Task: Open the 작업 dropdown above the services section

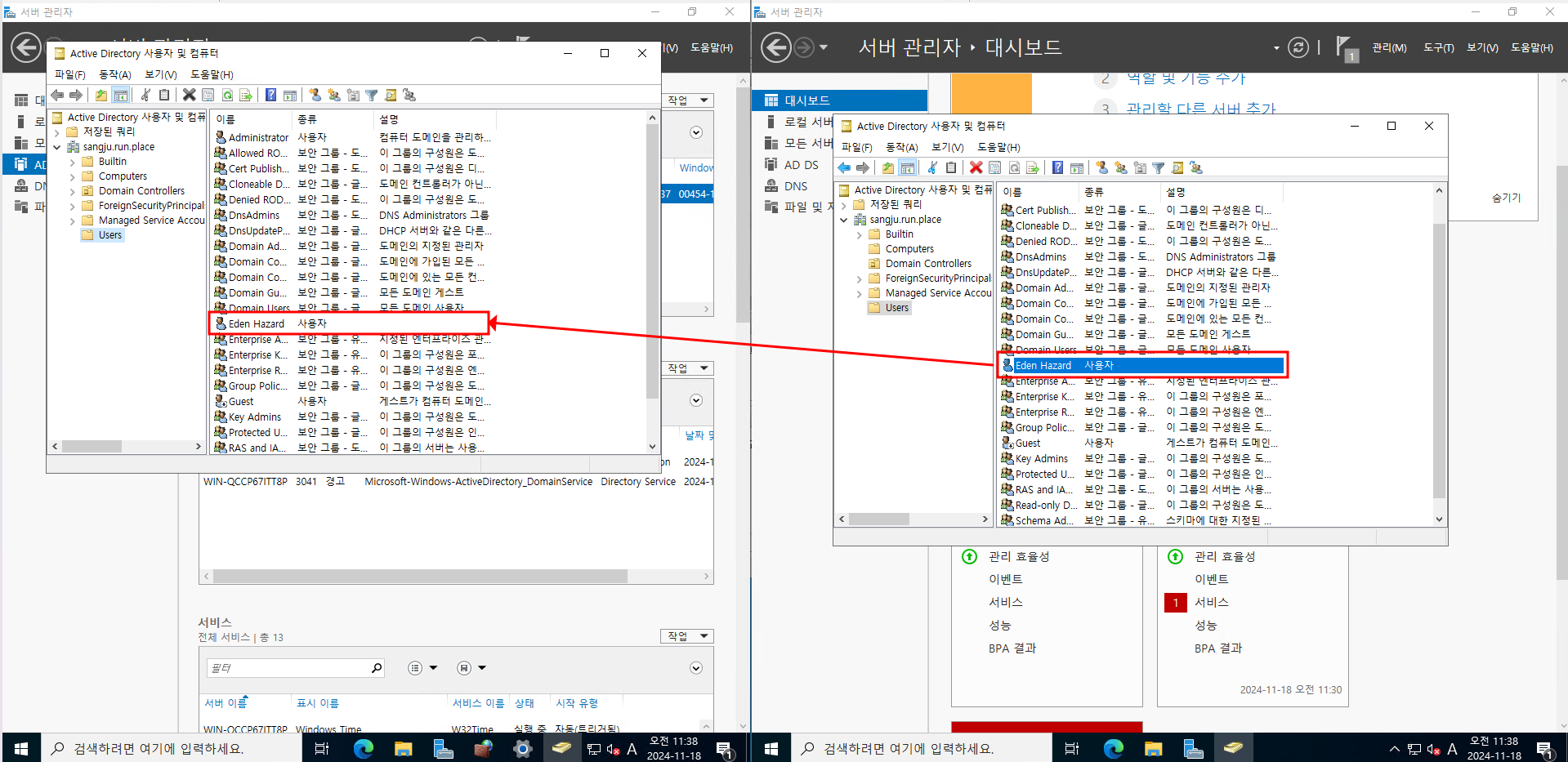Action: pos(687,636)
